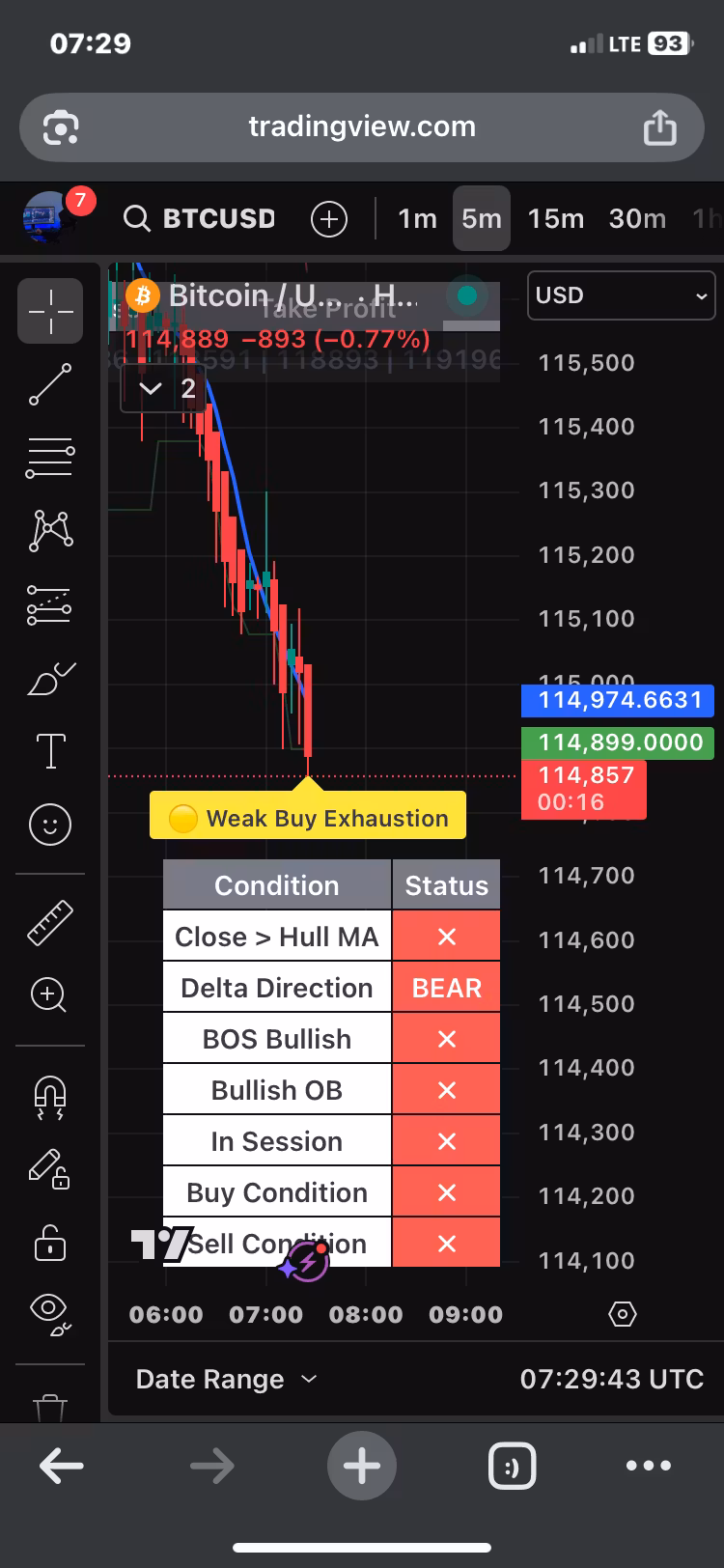Switch to the 15m timeframe
724x1568 pixels.
click(x=556, y=219)
